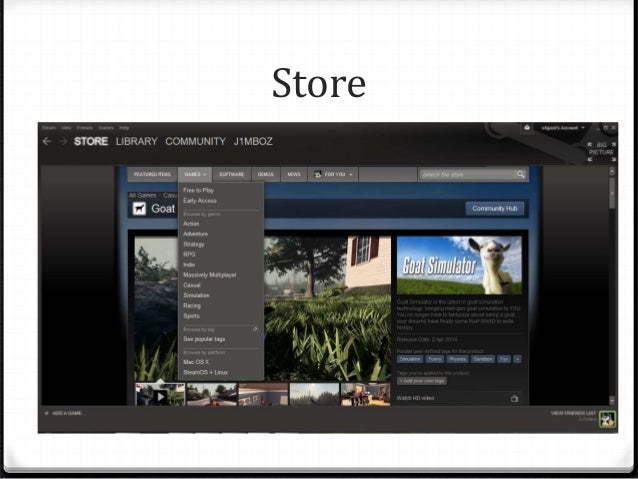This screenshot has width=638, height=479.
Task: Click the plus button after tags
Action: point(517,359)
